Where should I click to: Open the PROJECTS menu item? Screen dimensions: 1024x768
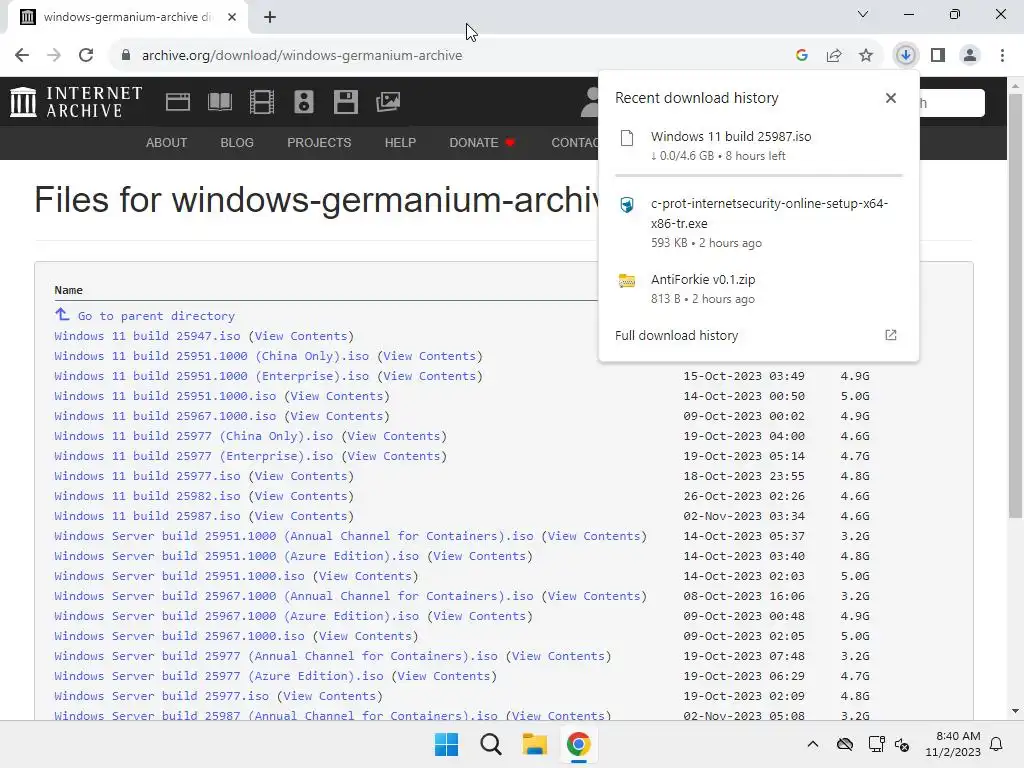coord(319,142)
